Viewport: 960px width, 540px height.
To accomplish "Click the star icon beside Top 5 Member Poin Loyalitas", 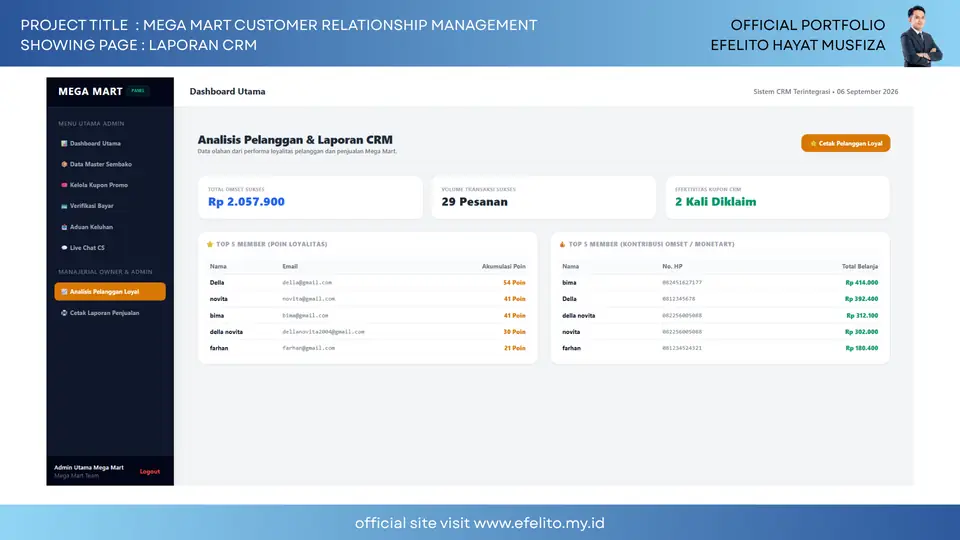I will pyautogui.click(x=210, y=244).
